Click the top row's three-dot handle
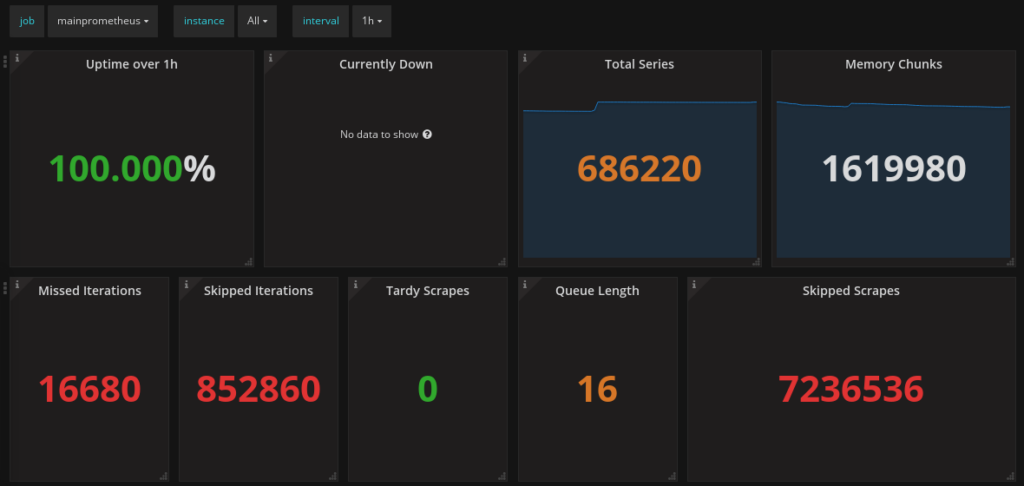 click(x=5, y=61)
